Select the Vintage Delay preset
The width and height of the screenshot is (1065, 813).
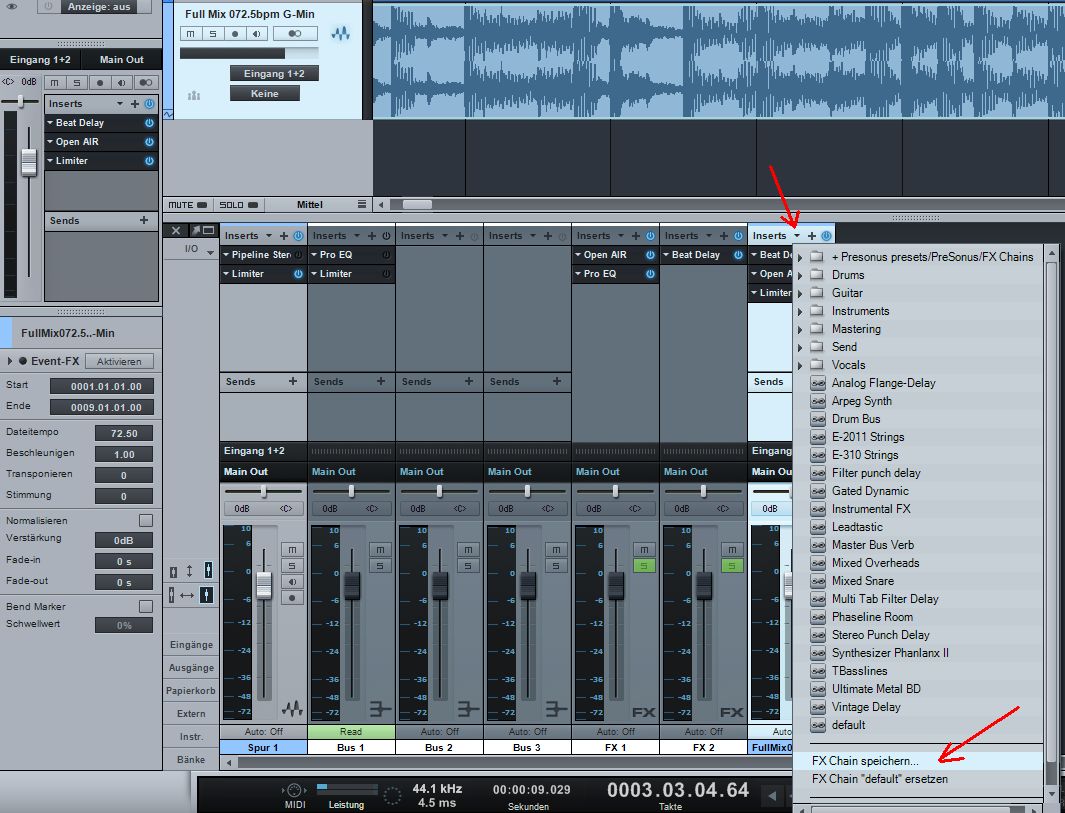click(865, 707)
